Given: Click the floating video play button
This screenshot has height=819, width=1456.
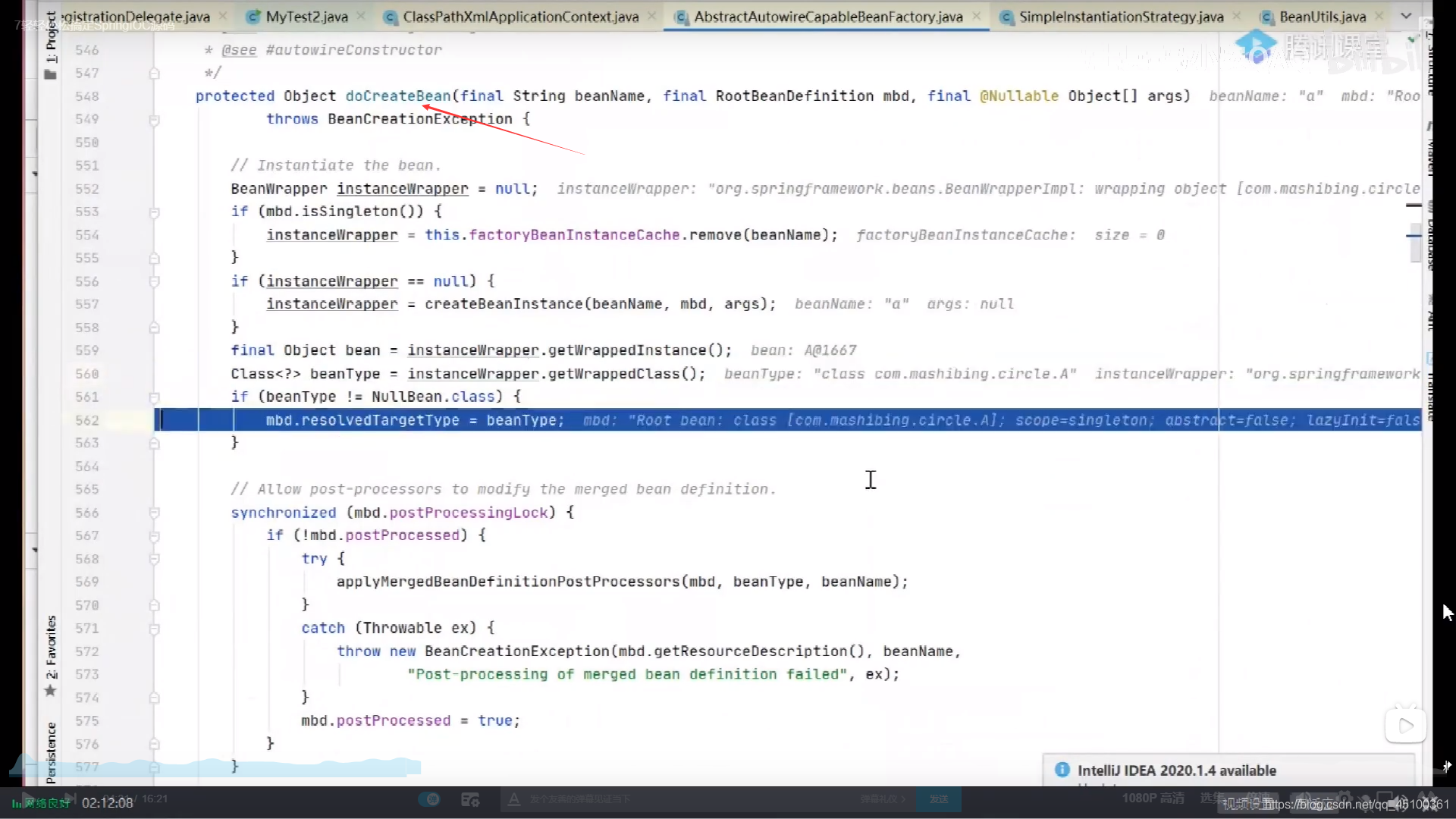Looking at the screenshot, I should tap(1405, 726).
